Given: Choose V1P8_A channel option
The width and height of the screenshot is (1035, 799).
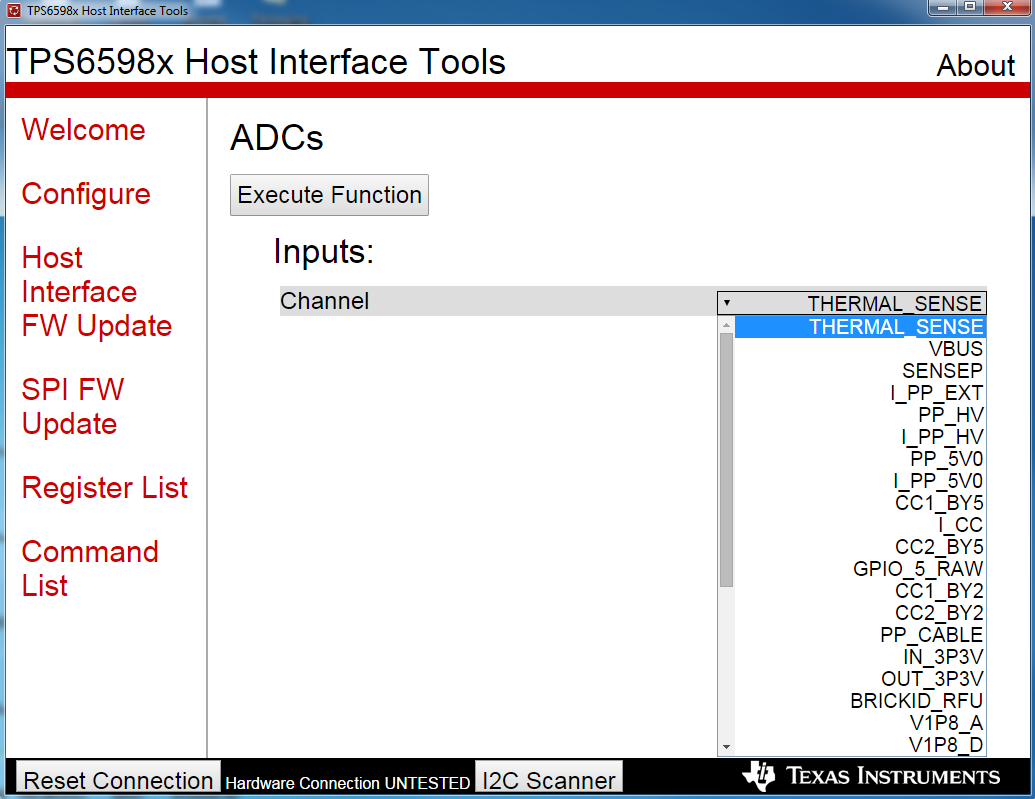Looking at the screenshot, I should point(860,723).
